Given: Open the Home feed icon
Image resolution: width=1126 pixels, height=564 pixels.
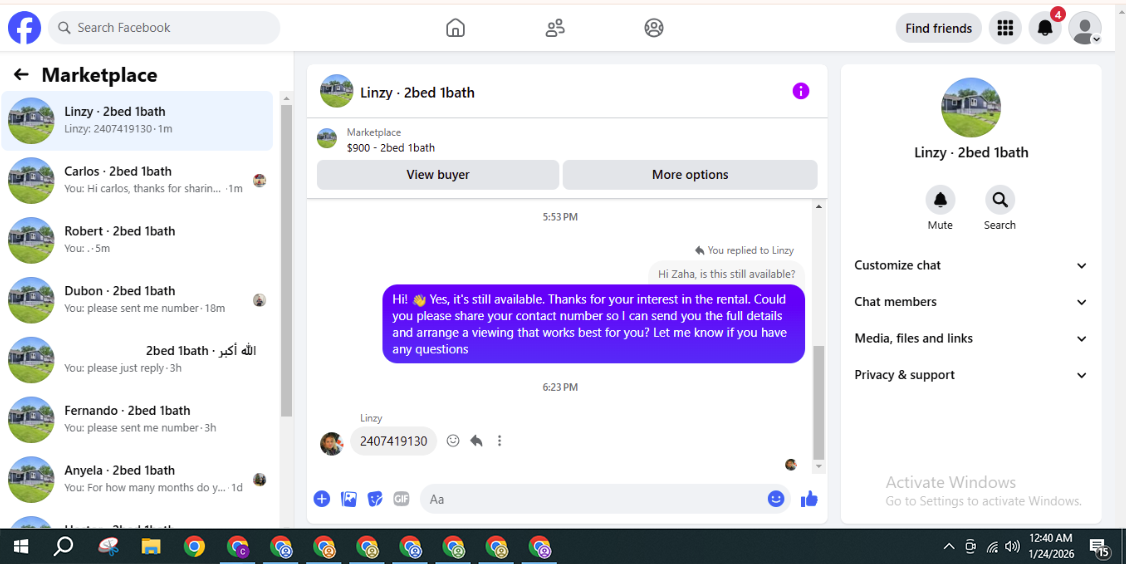Looking at the screenshot, I should 455,28.
